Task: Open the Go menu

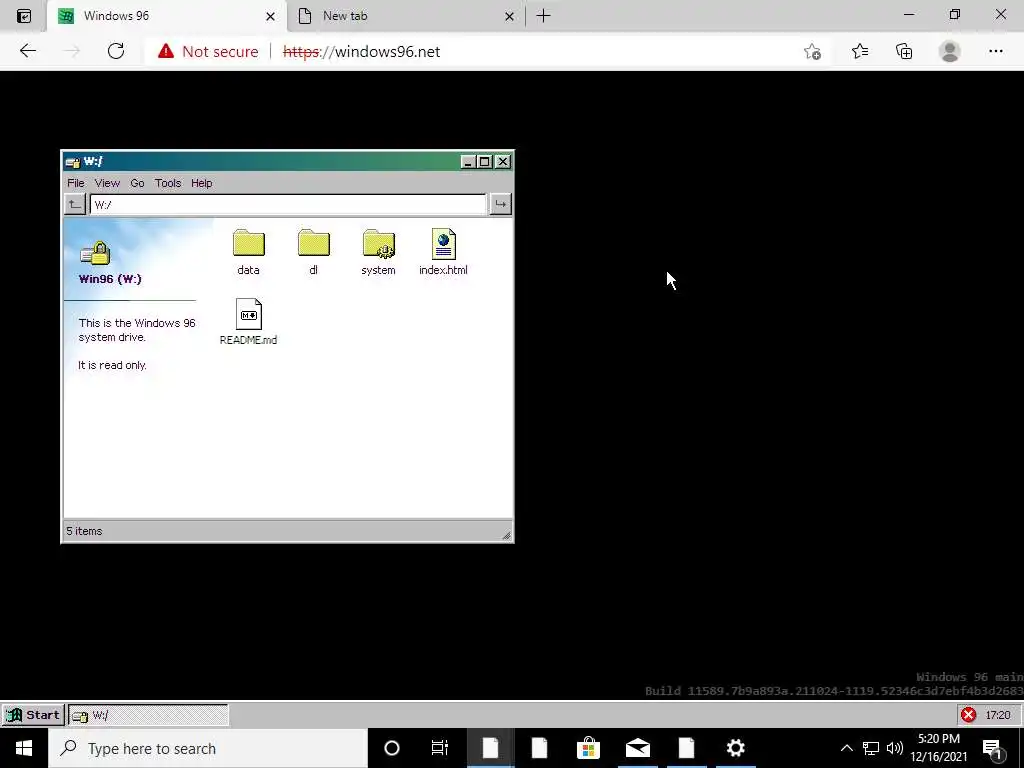Action: coord(137,183)
